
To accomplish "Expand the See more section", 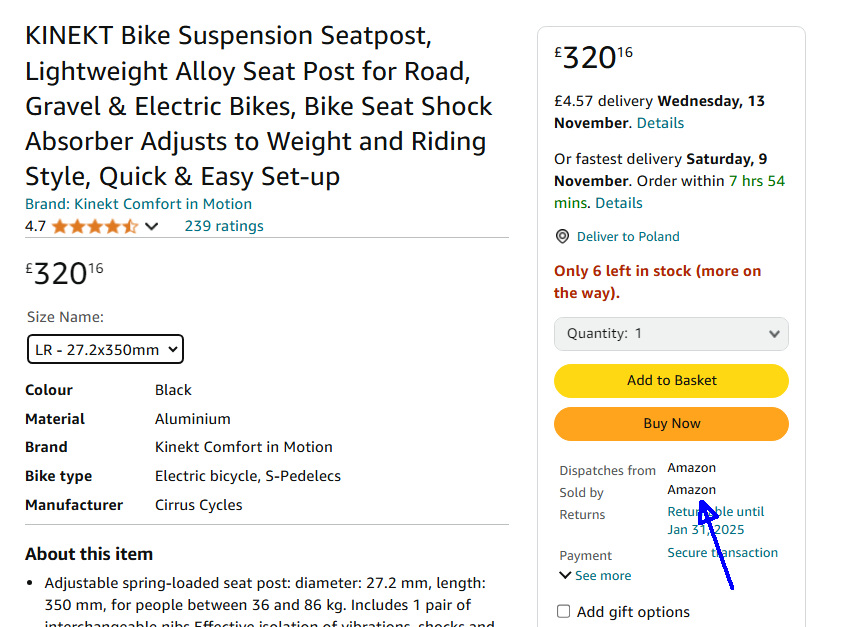I will pyautogui.click(x=595, y=576).
